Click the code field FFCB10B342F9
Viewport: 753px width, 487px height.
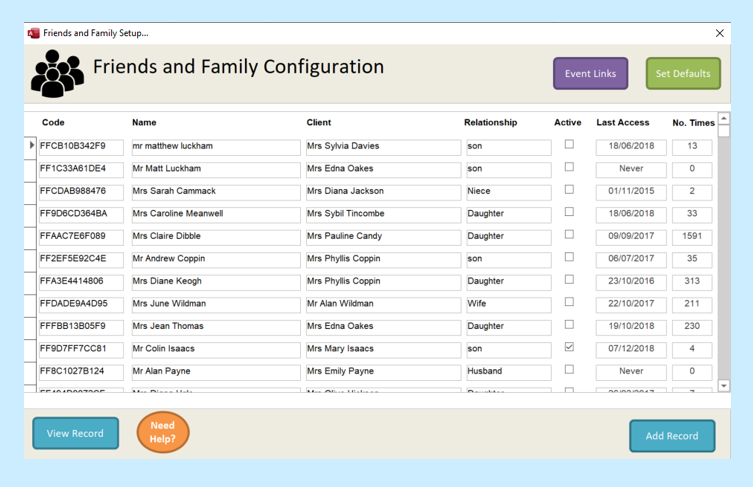click(81, 147)
